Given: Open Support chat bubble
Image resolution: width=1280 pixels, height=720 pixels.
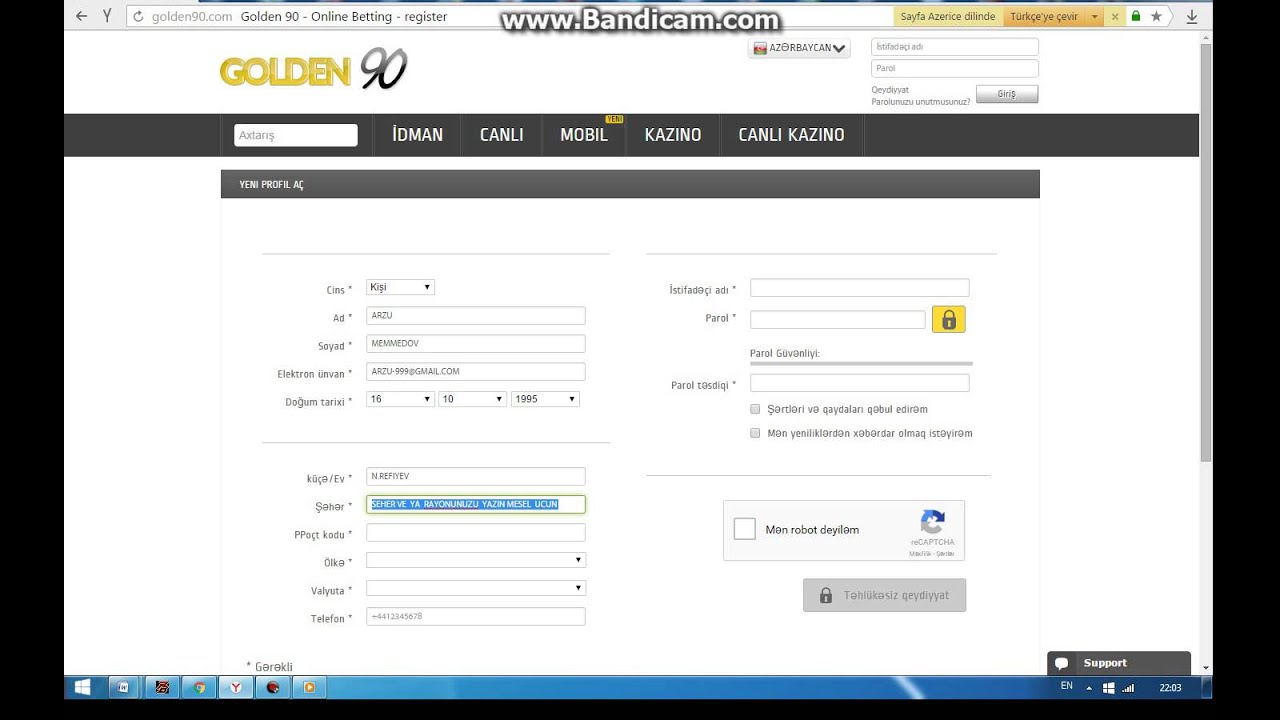Looking at the screenshot, I should point(1062,663).
